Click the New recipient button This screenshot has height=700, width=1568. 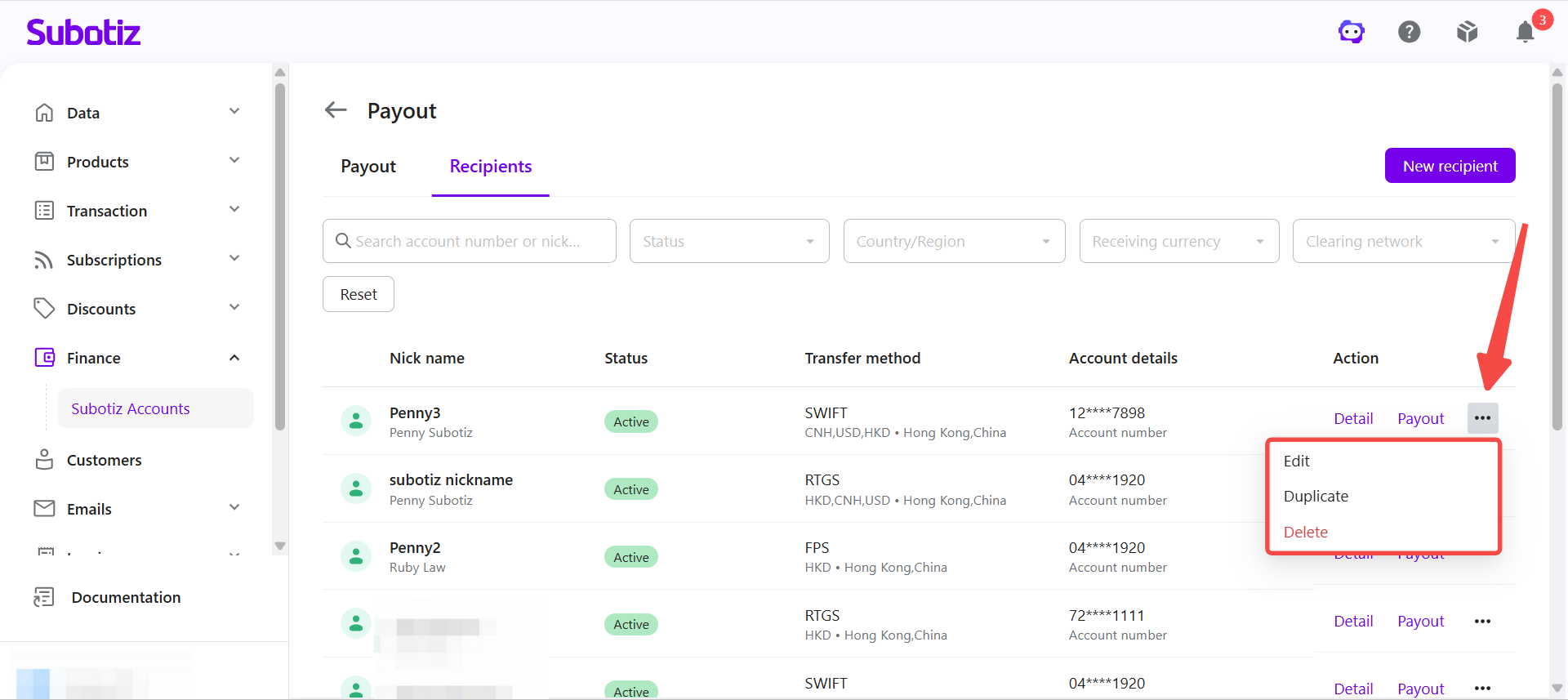[1450, 166]
